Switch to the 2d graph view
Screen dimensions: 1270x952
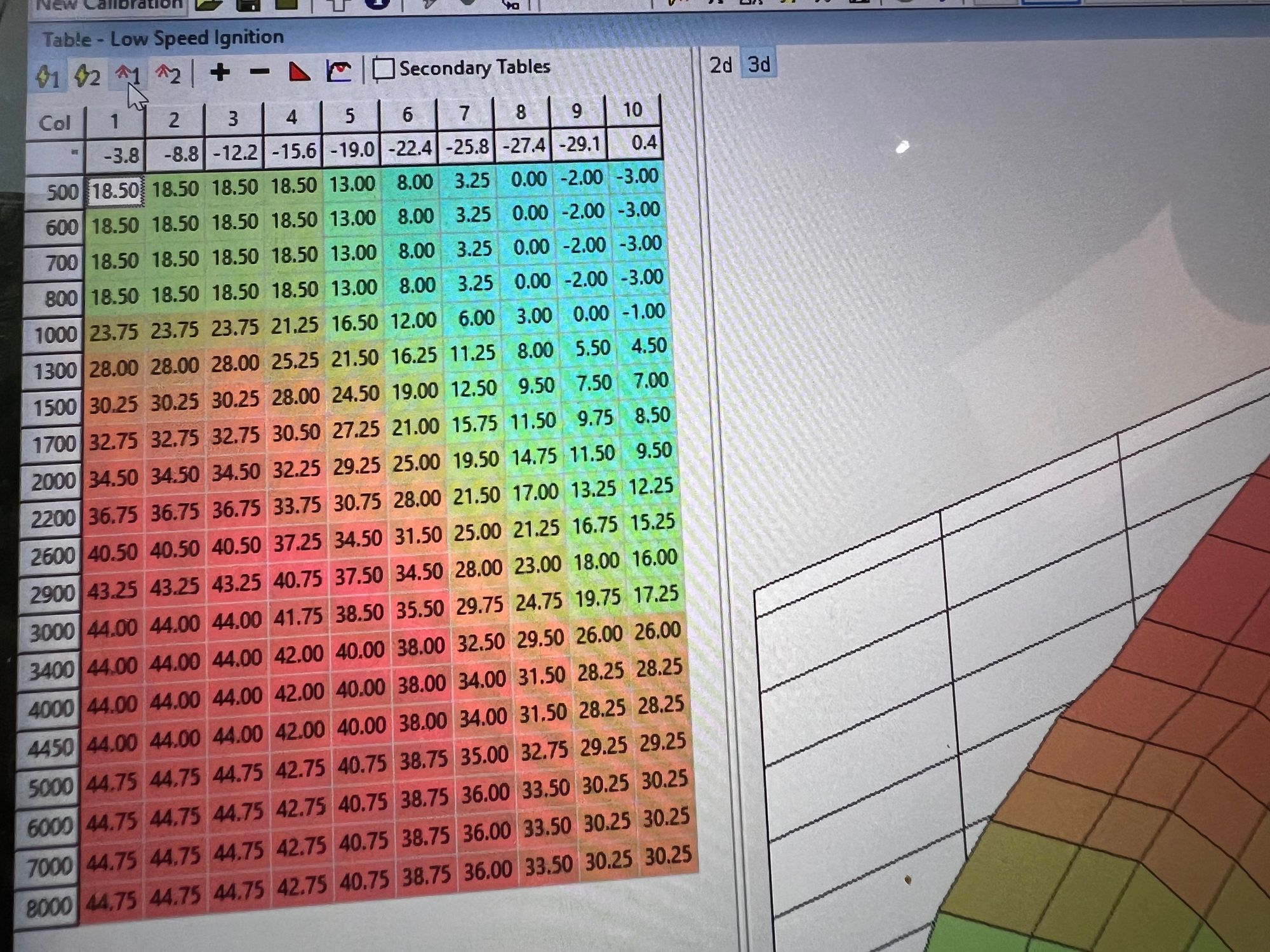pos(721,65)
